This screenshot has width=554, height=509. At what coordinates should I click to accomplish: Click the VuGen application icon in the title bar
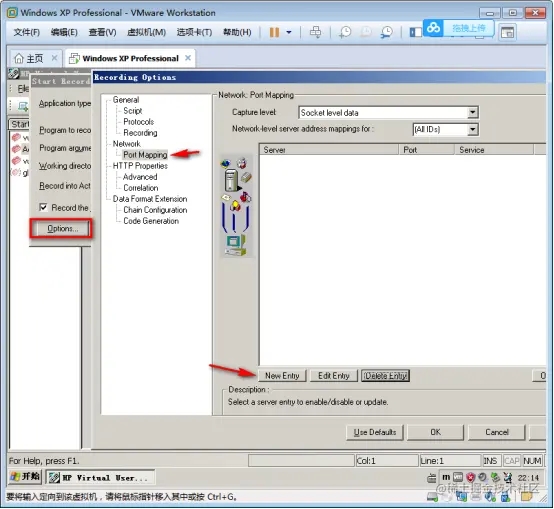[x=14, y=74]
